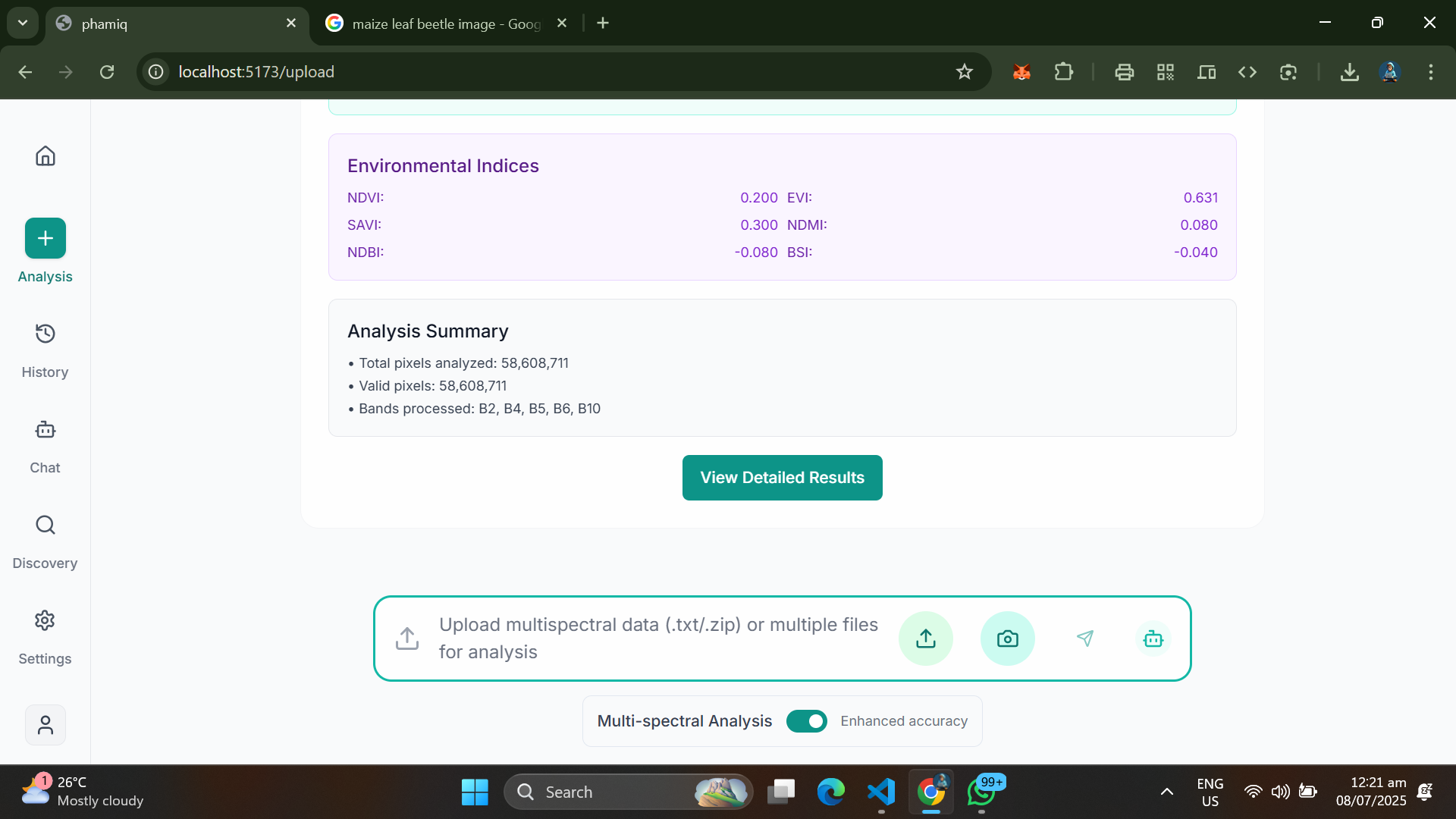Click the Analysis plus icon
Screen dimensions: 1456x819
(x=45, y=238)
